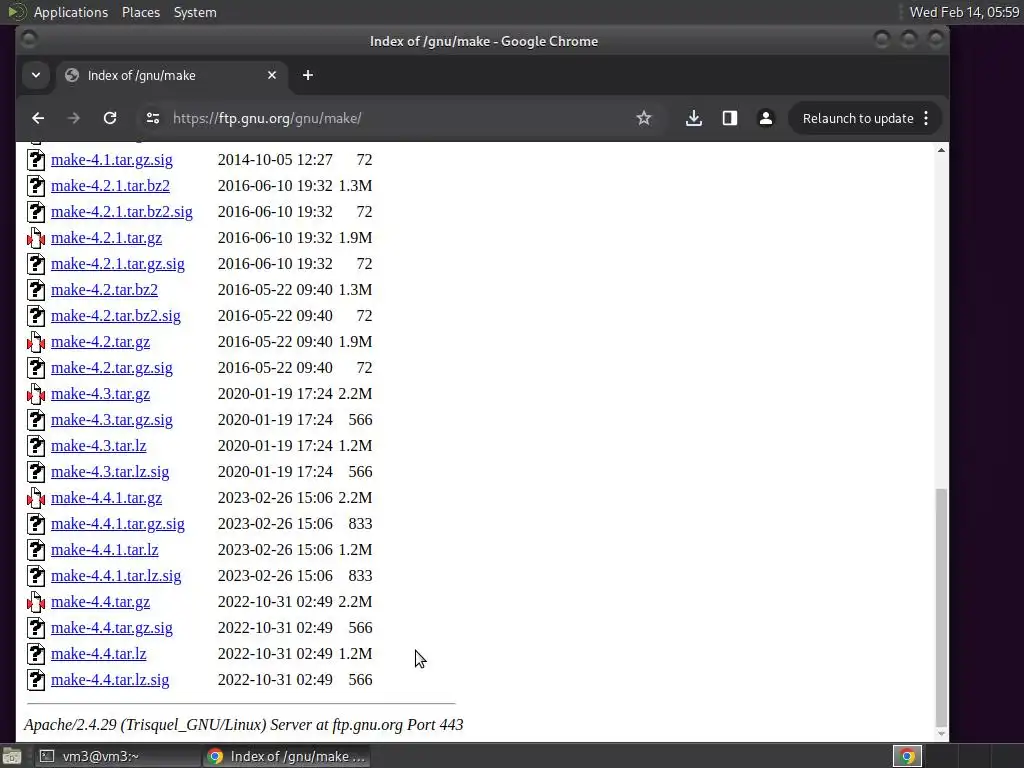Select the Apache server footer text

pyautogui.click(x=244, y=725)
